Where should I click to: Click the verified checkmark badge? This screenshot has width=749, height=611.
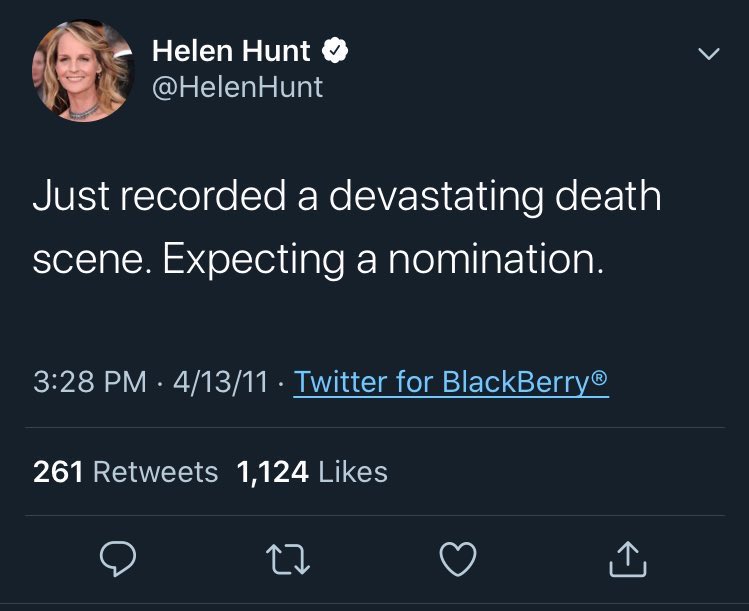click(x=336, y=50)
